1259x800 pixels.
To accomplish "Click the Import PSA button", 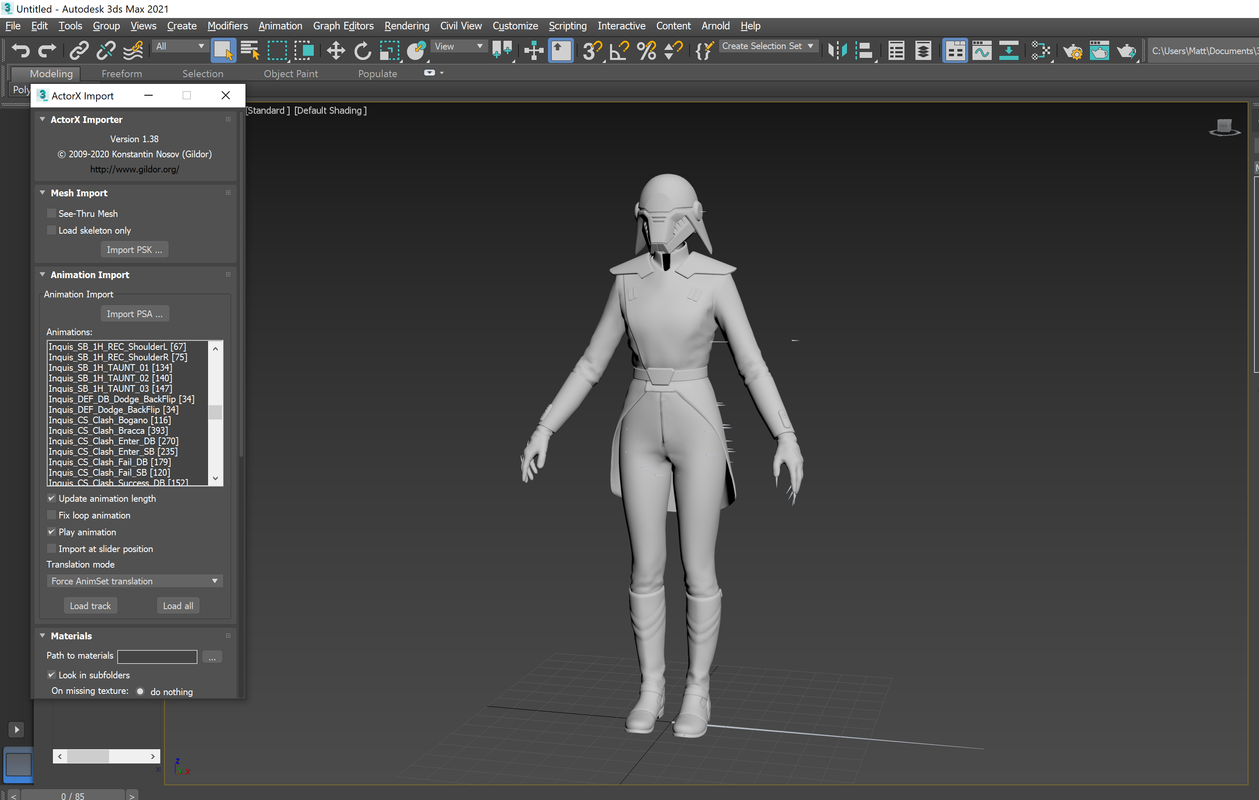I will coord(135,314).
